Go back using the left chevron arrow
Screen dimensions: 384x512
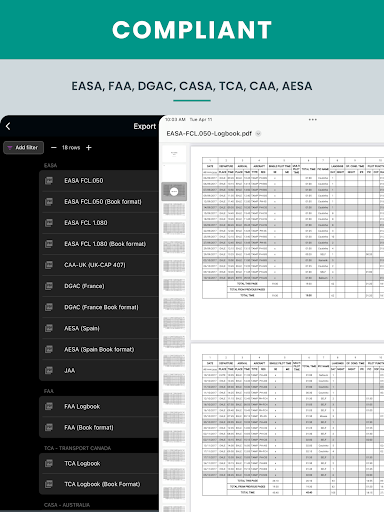click(x=8, y=126)
